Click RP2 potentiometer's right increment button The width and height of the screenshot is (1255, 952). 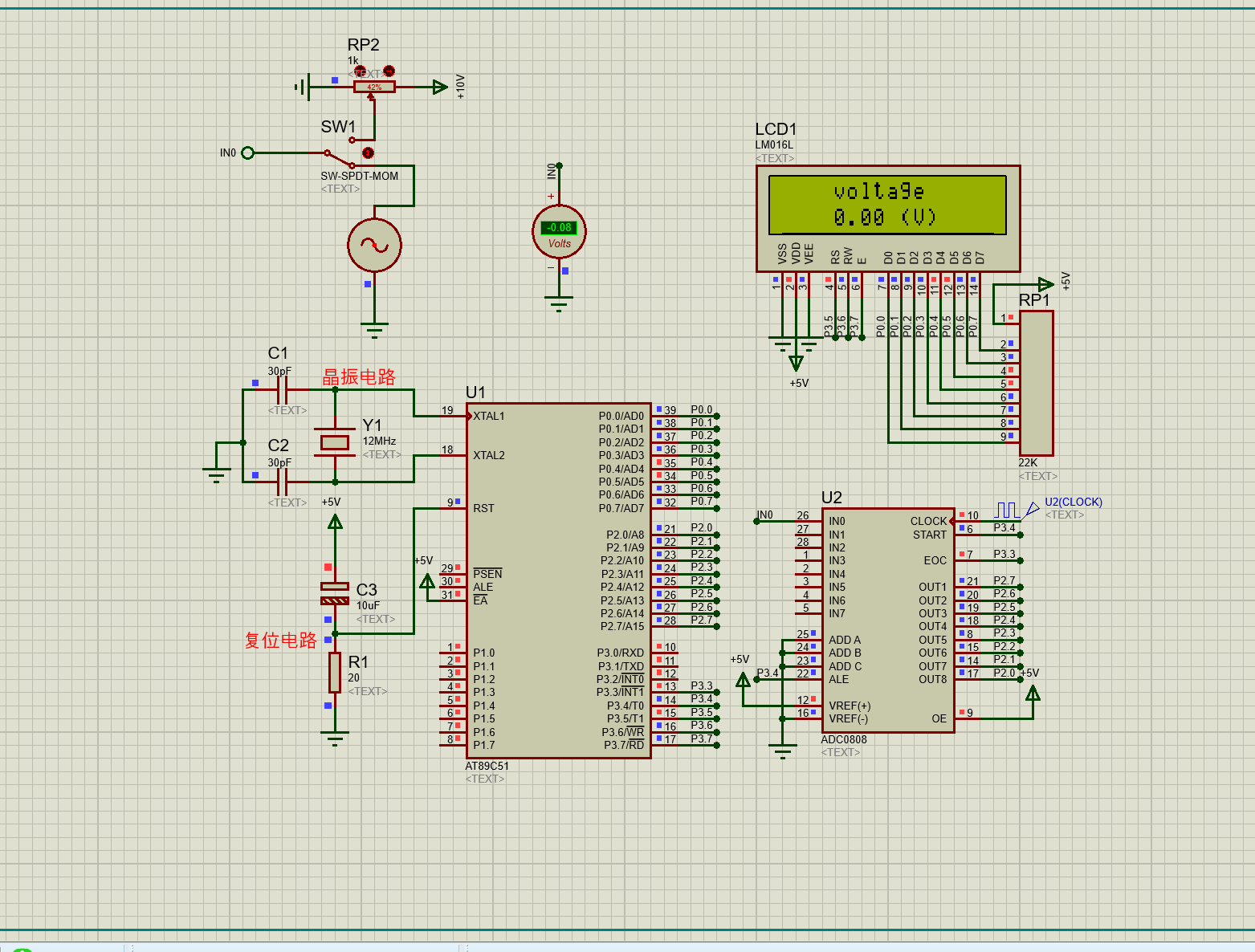point(389,71)
